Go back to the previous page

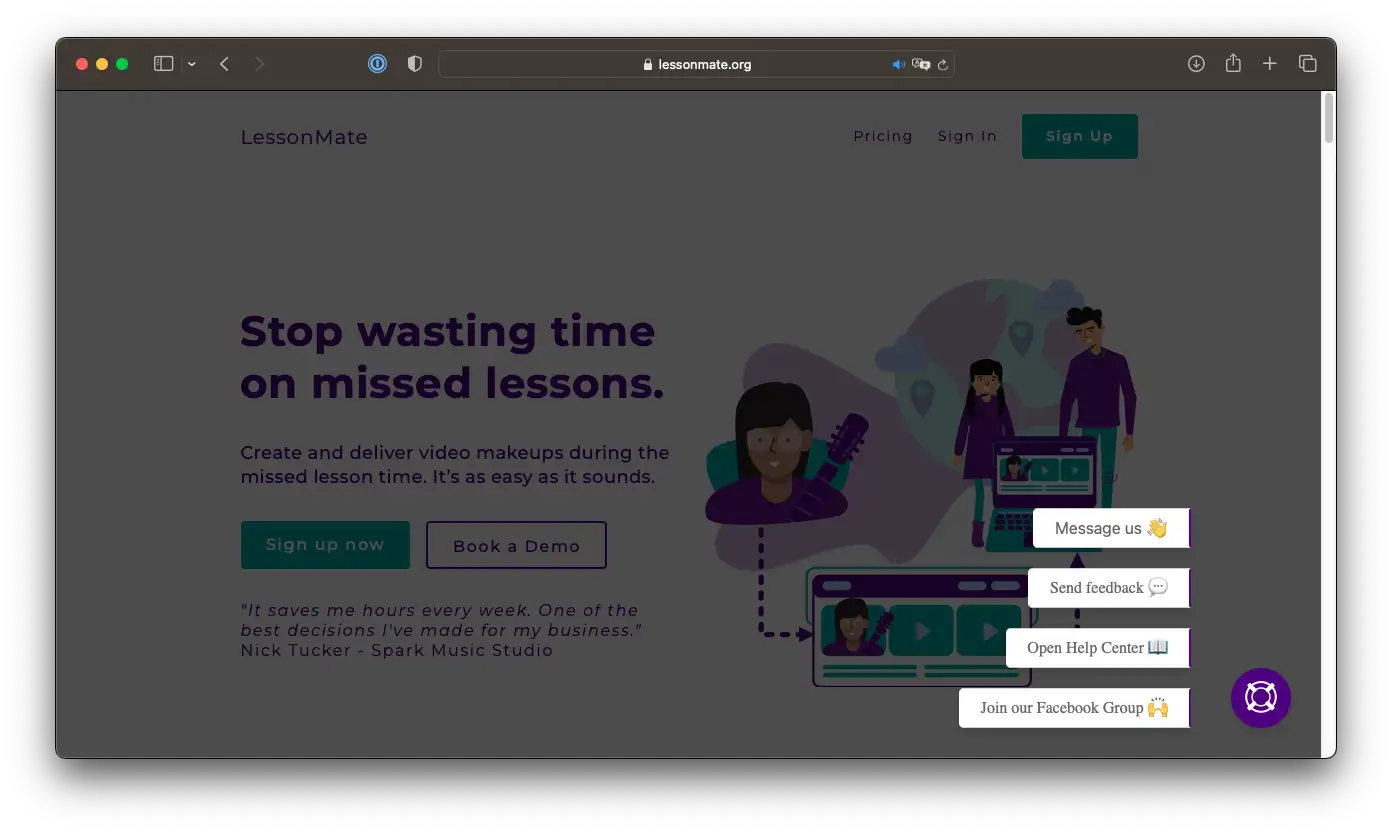[x=225, y=64]
